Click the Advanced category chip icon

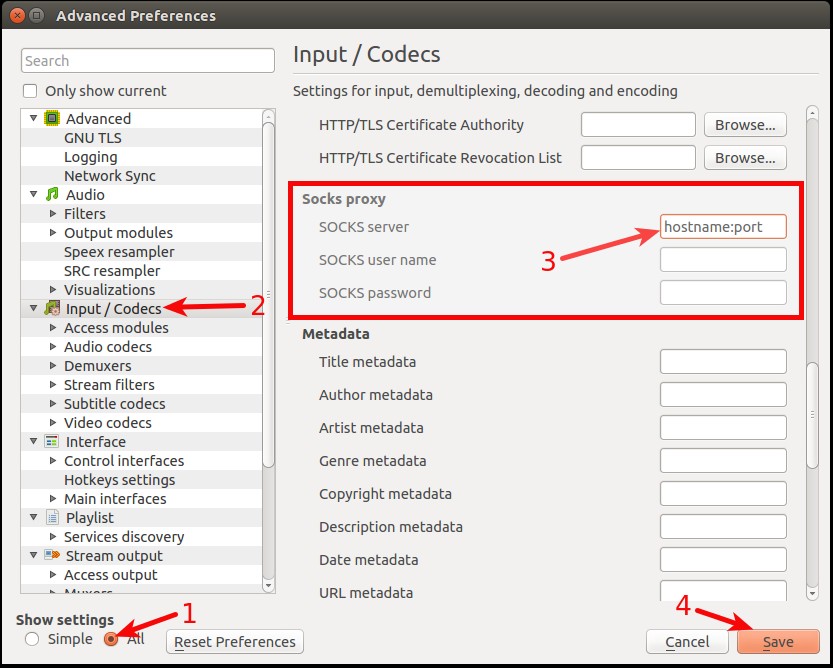click(x=52, y=119)
